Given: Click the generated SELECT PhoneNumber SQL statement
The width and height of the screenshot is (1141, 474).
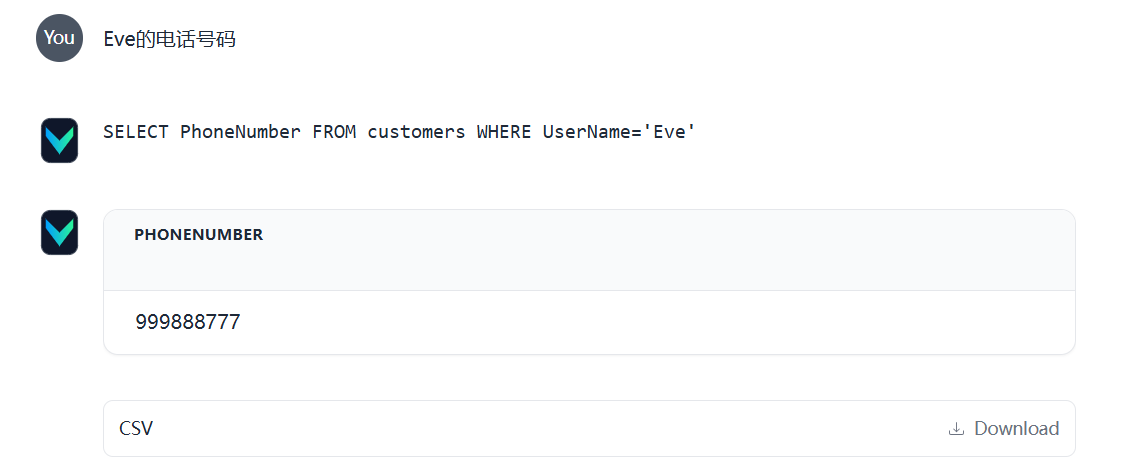Looking at the screenshot, I should pyautogui.click(x=399, y=132).
